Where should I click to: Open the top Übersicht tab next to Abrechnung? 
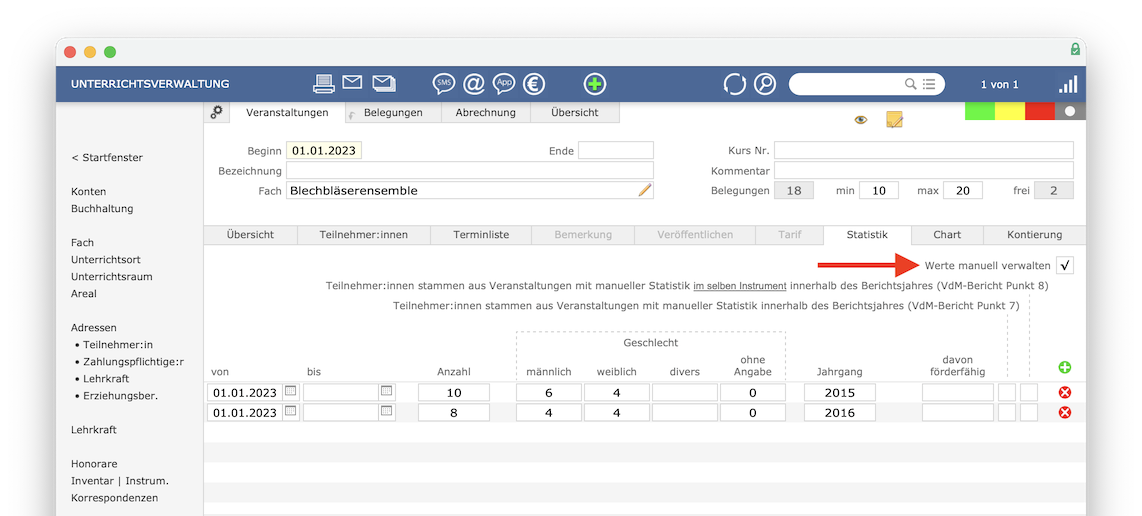(575, 112)
